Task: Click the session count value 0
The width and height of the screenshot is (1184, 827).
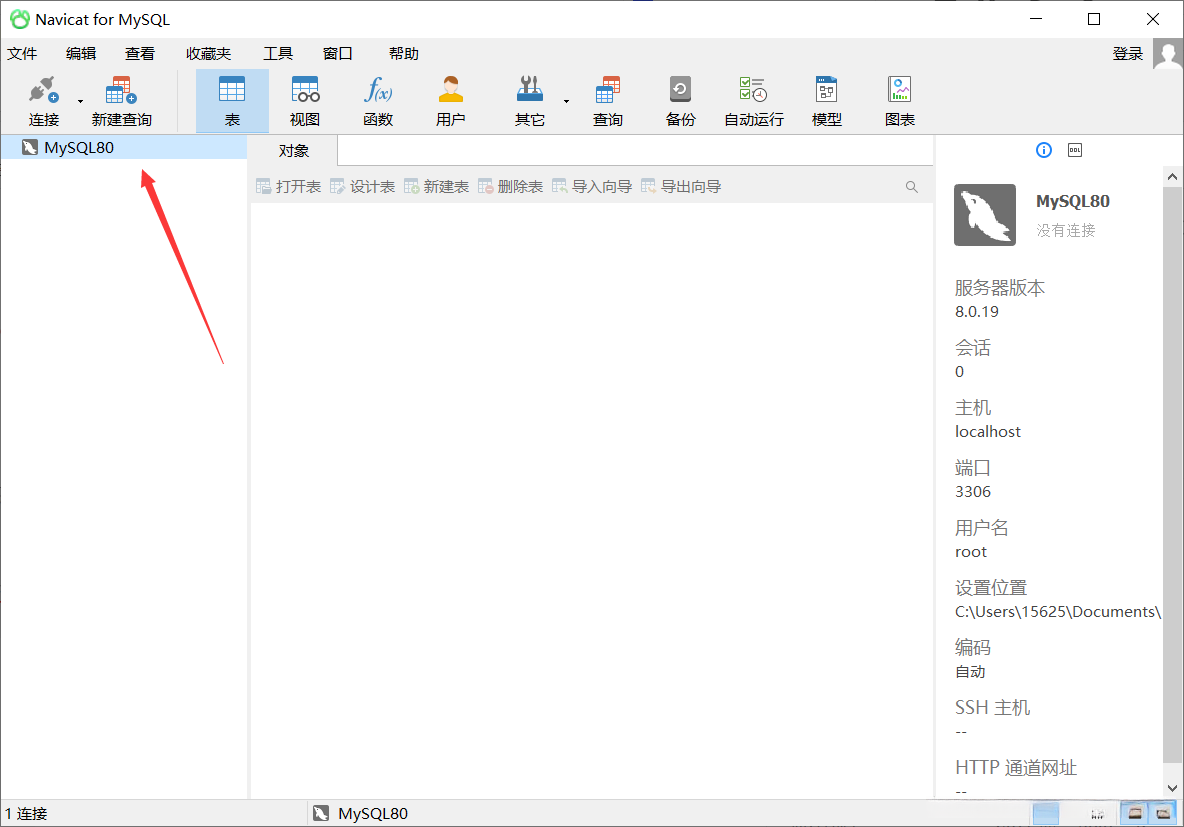Action: click(x=959, y=372)
